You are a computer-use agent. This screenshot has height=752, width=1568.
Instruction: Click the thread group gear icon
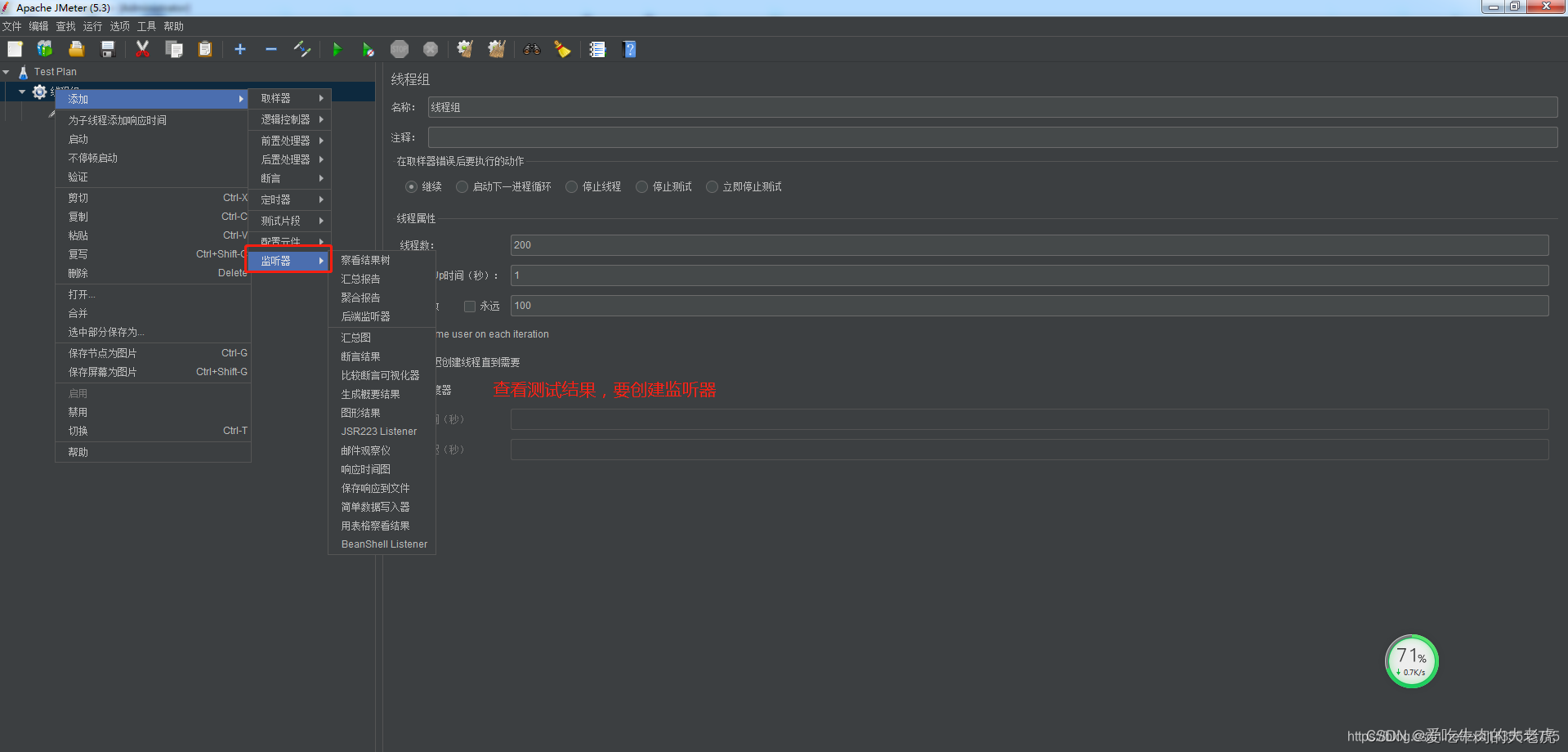(x=39, y=92)
